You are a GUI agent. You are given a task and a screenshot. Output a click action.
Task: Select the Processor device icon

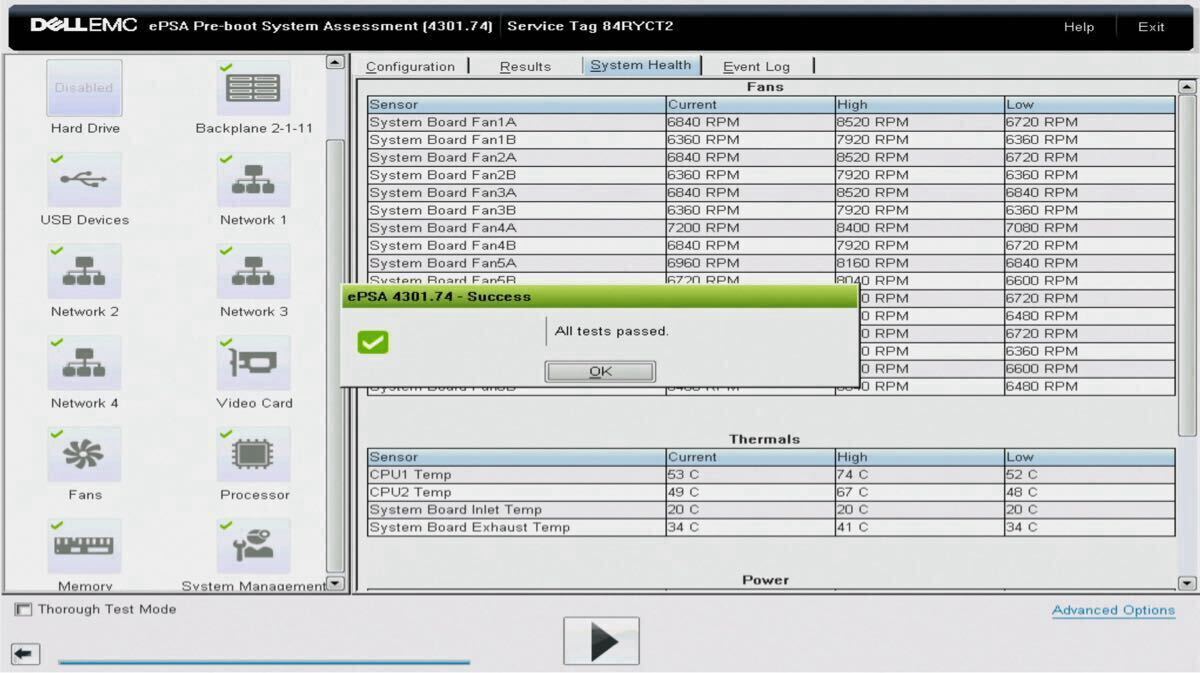(254, 455)
